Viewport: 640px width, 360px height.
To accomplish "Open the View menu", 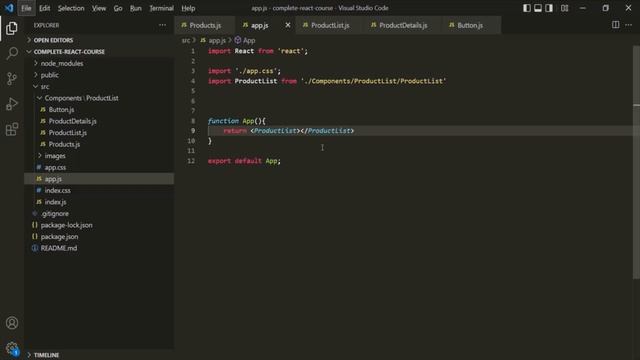I will (x=99, y=8).
